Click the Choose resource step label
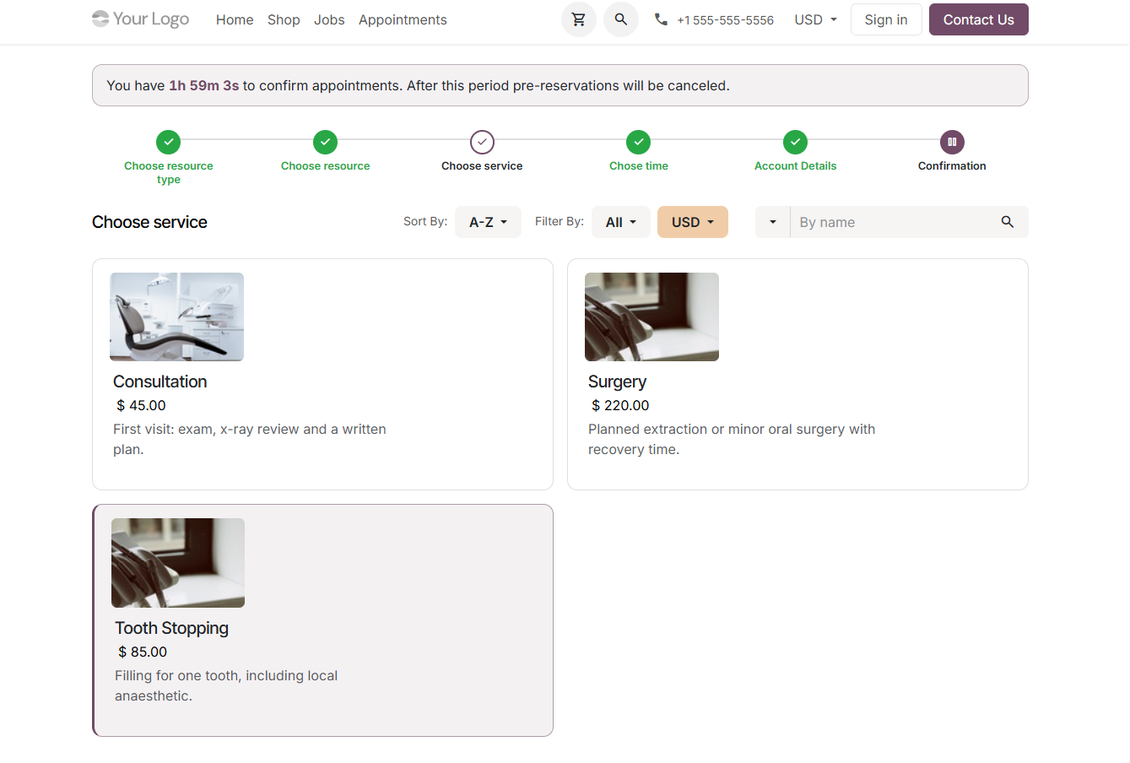The image size is (1130, 763). 325,166
